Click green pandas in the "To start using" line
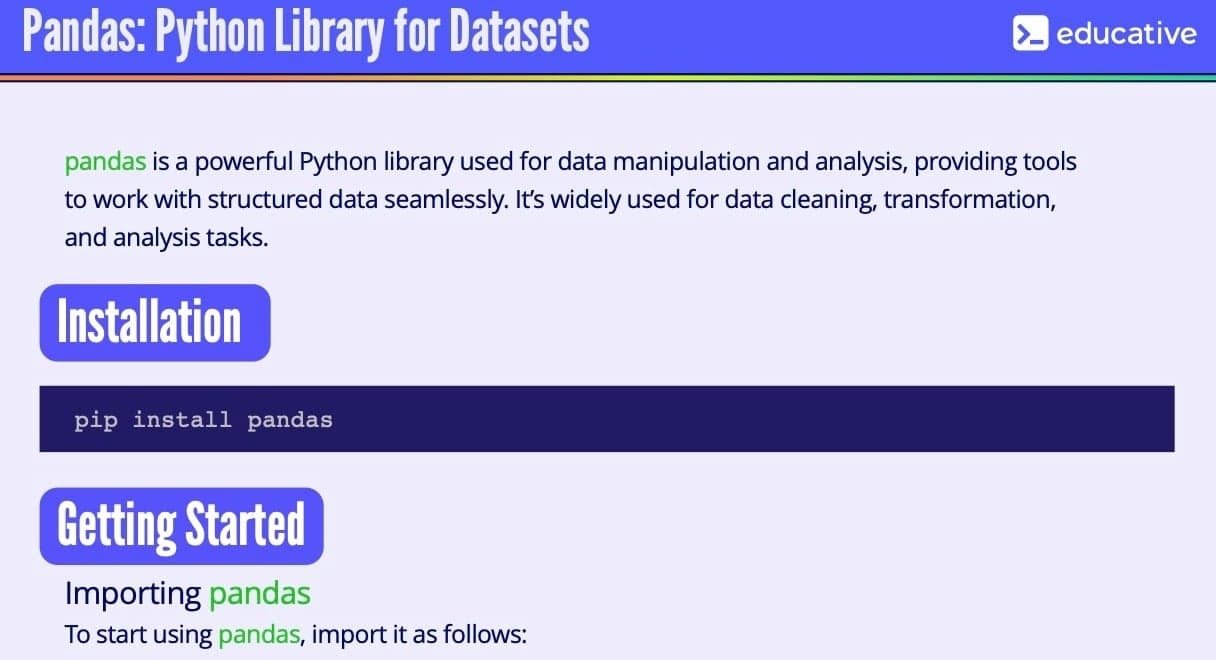 tap(259, 634)
